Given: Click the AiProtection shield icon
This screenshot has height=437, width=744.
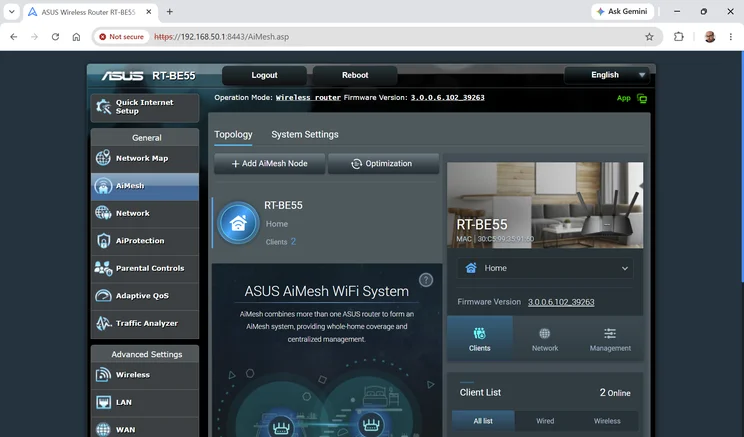Looking at the screenshot, I should tap(103, 241).
